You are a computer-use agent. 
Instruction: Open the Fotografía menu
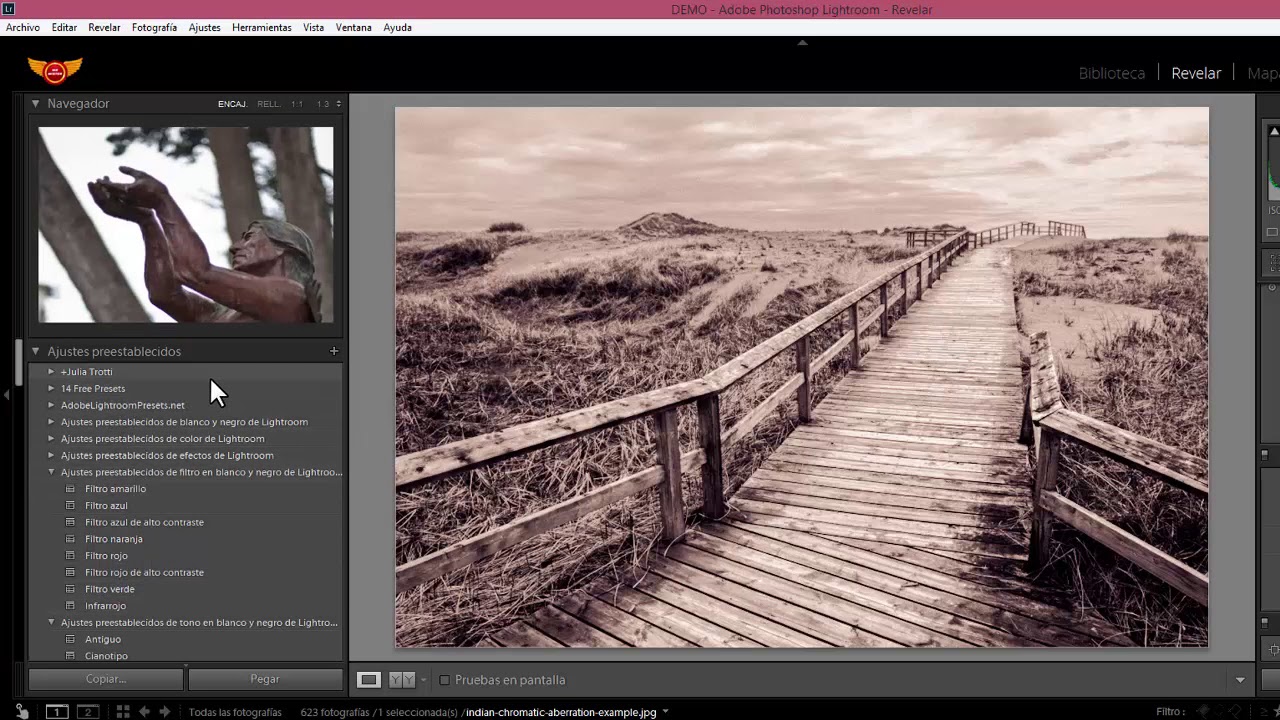(x=154, y=28)
